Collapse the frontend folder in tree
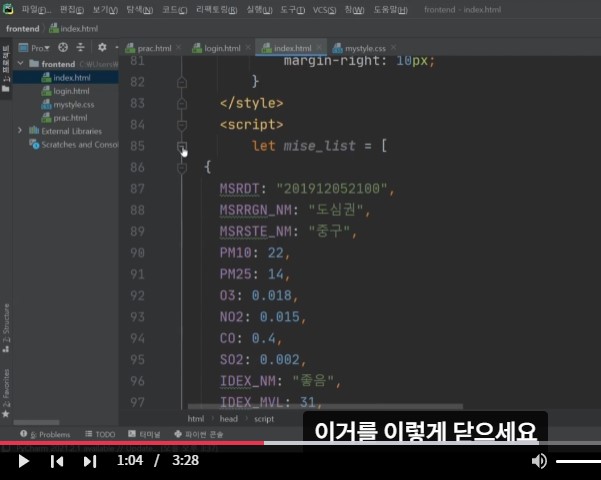601x480 pixels. click(20, 63)
